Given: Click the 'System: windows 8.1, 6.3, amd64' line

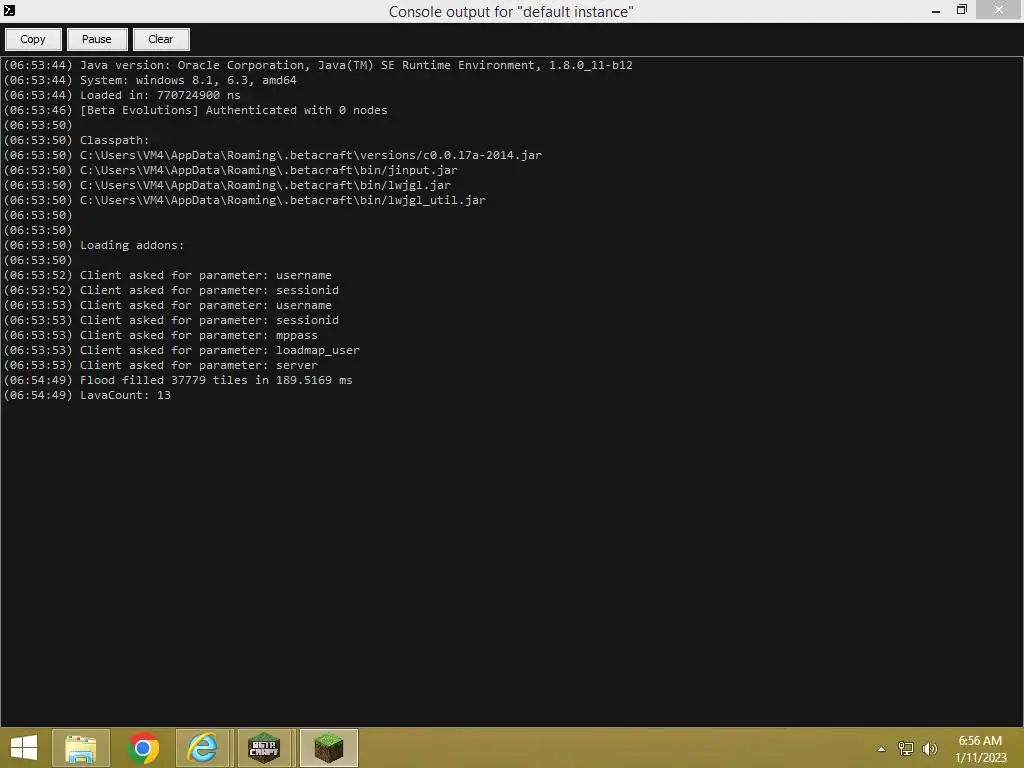Looking at the screenshot, I should [150, 80].
